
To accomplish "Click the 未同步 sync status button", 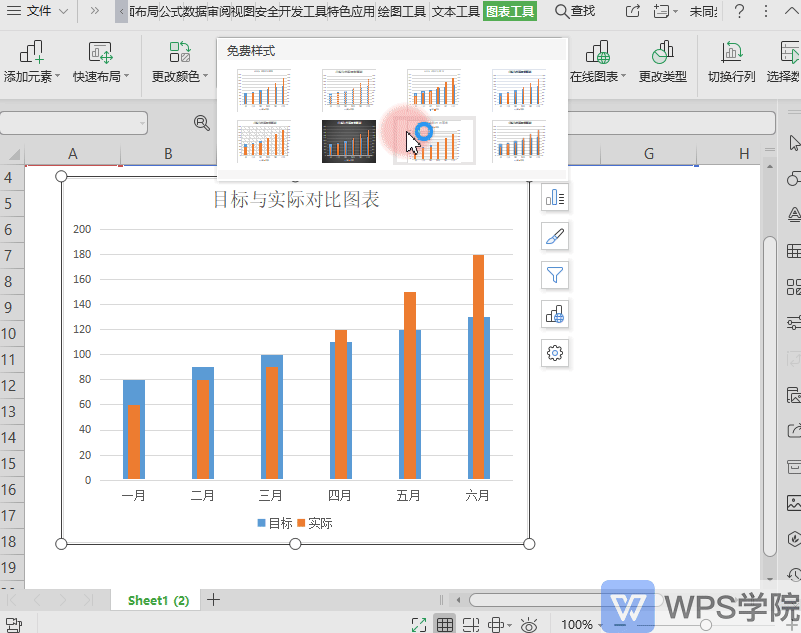I will [x=703, y=11].
